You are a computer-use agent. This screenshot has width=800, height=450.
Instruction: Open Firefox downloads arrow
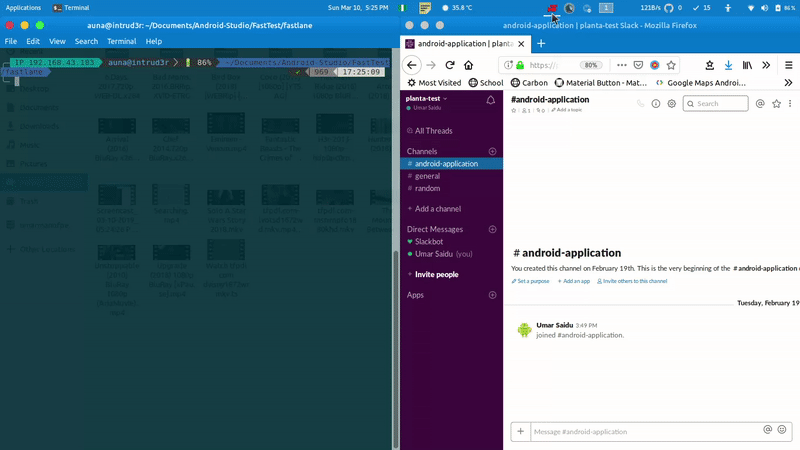[x=729, y=65]
